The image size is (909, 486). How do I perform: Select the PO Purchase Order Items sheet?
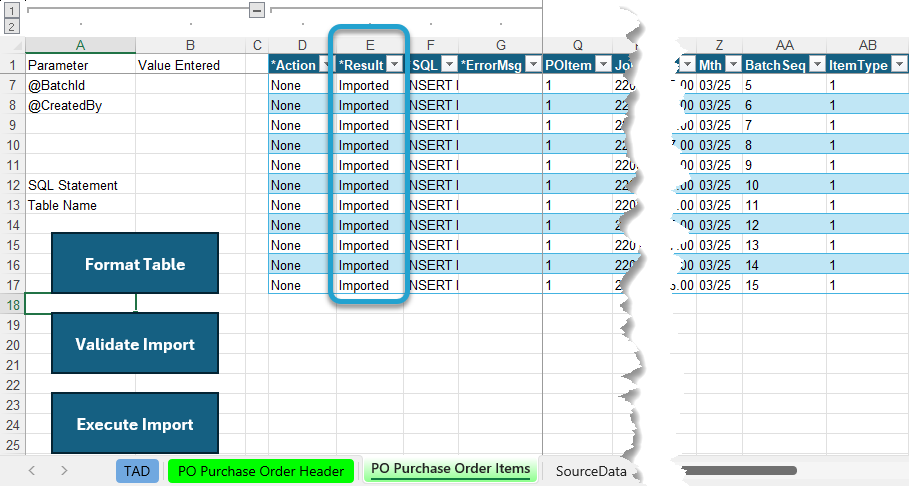point(450,469)
